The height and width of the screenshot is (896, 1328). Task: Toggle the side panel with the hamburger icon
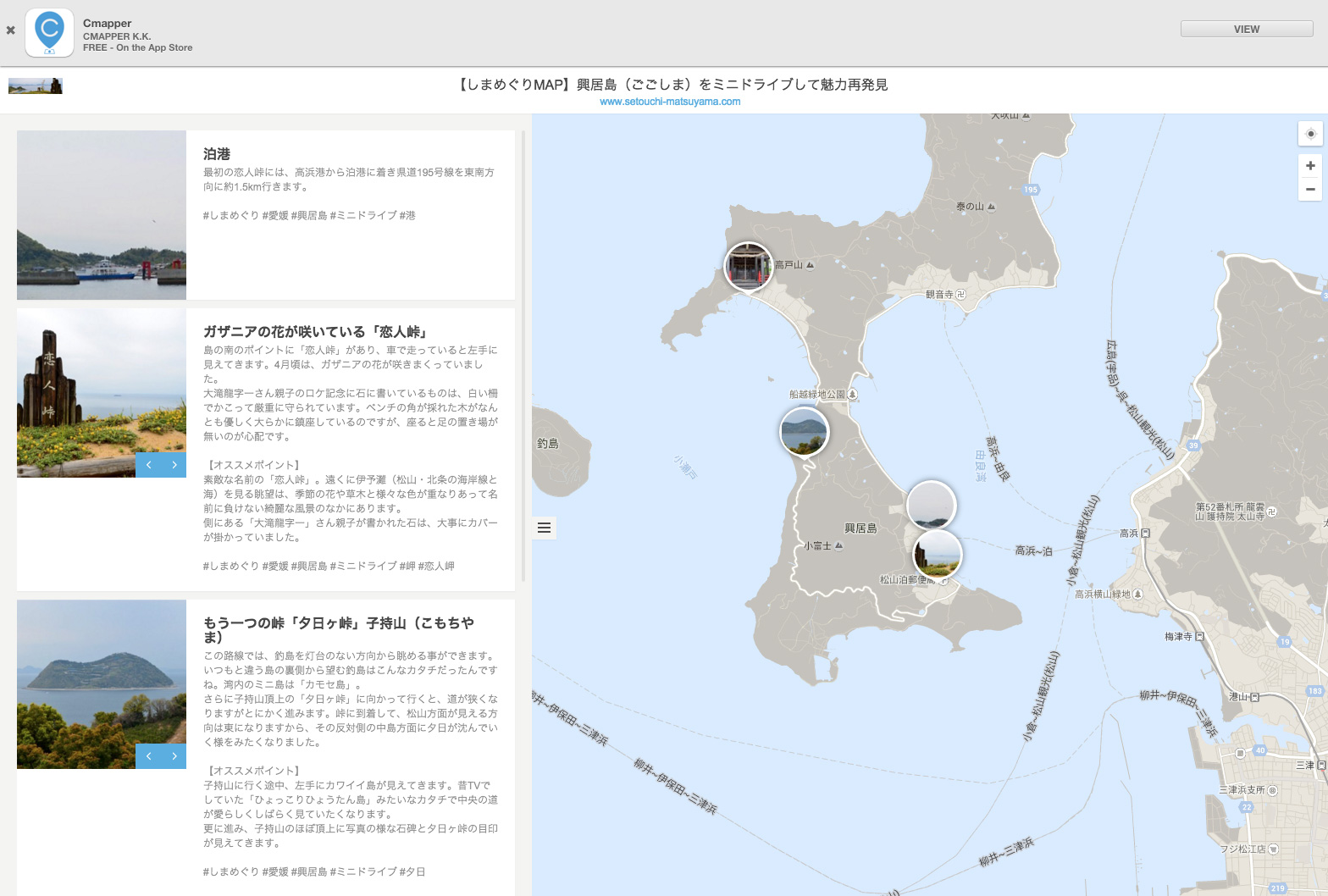click(x=545, y=528)
